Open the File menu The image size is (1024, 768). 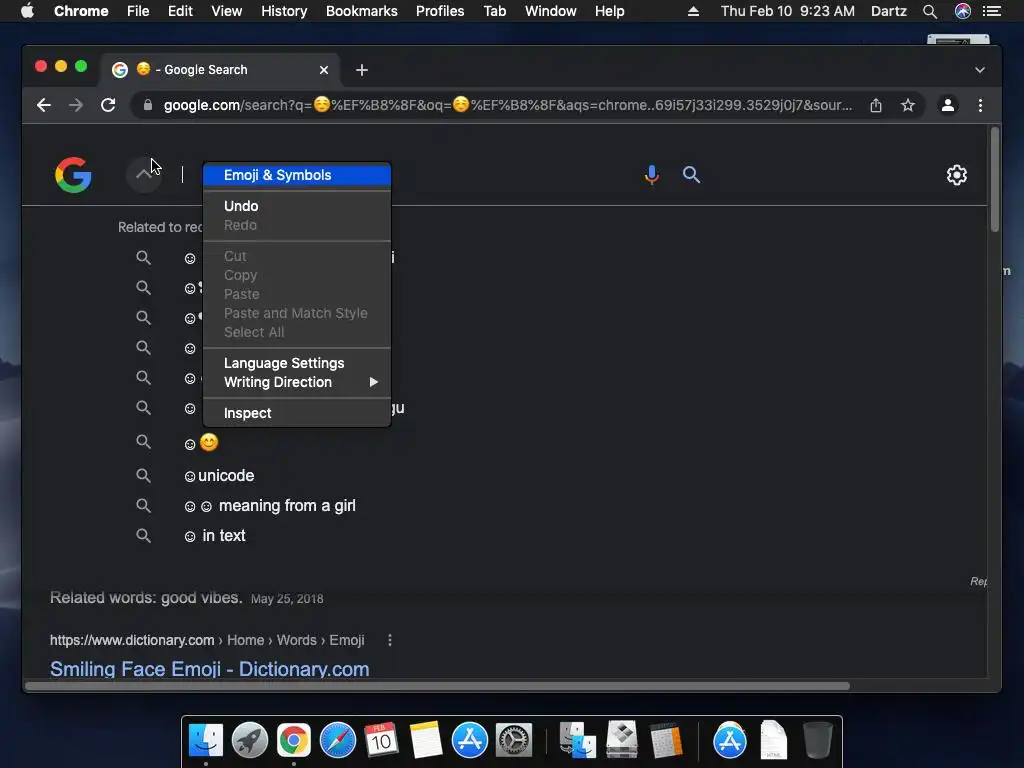point(138,11)
